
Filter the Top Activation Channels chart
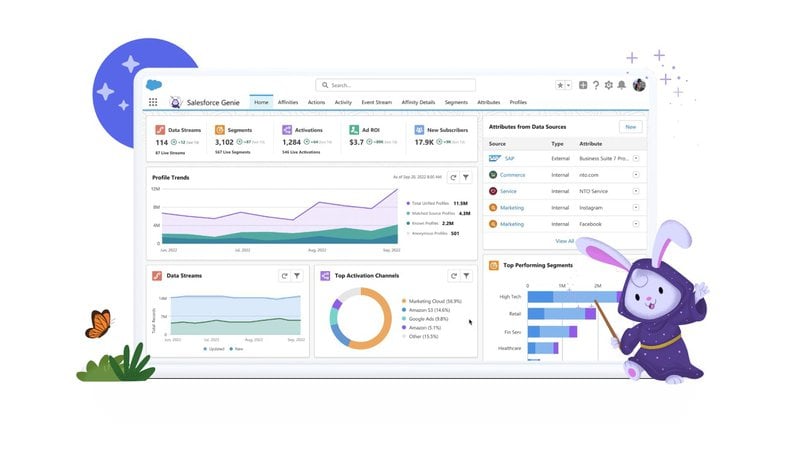[x=466, y=276]
